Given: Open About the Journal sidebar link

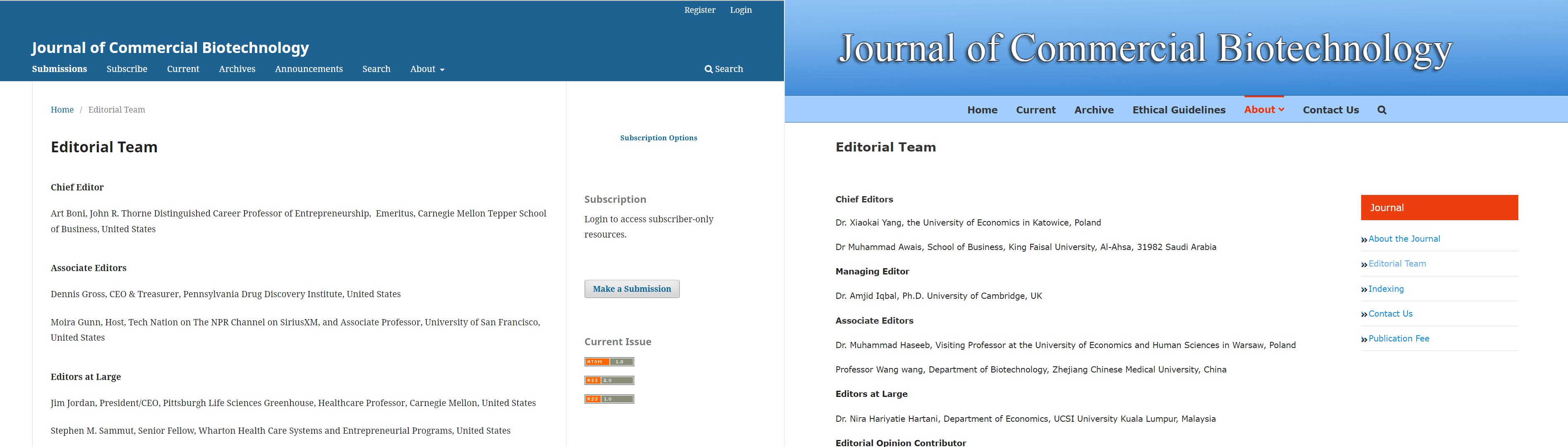Looking at the screenshot, I should tap(1404, 239).
